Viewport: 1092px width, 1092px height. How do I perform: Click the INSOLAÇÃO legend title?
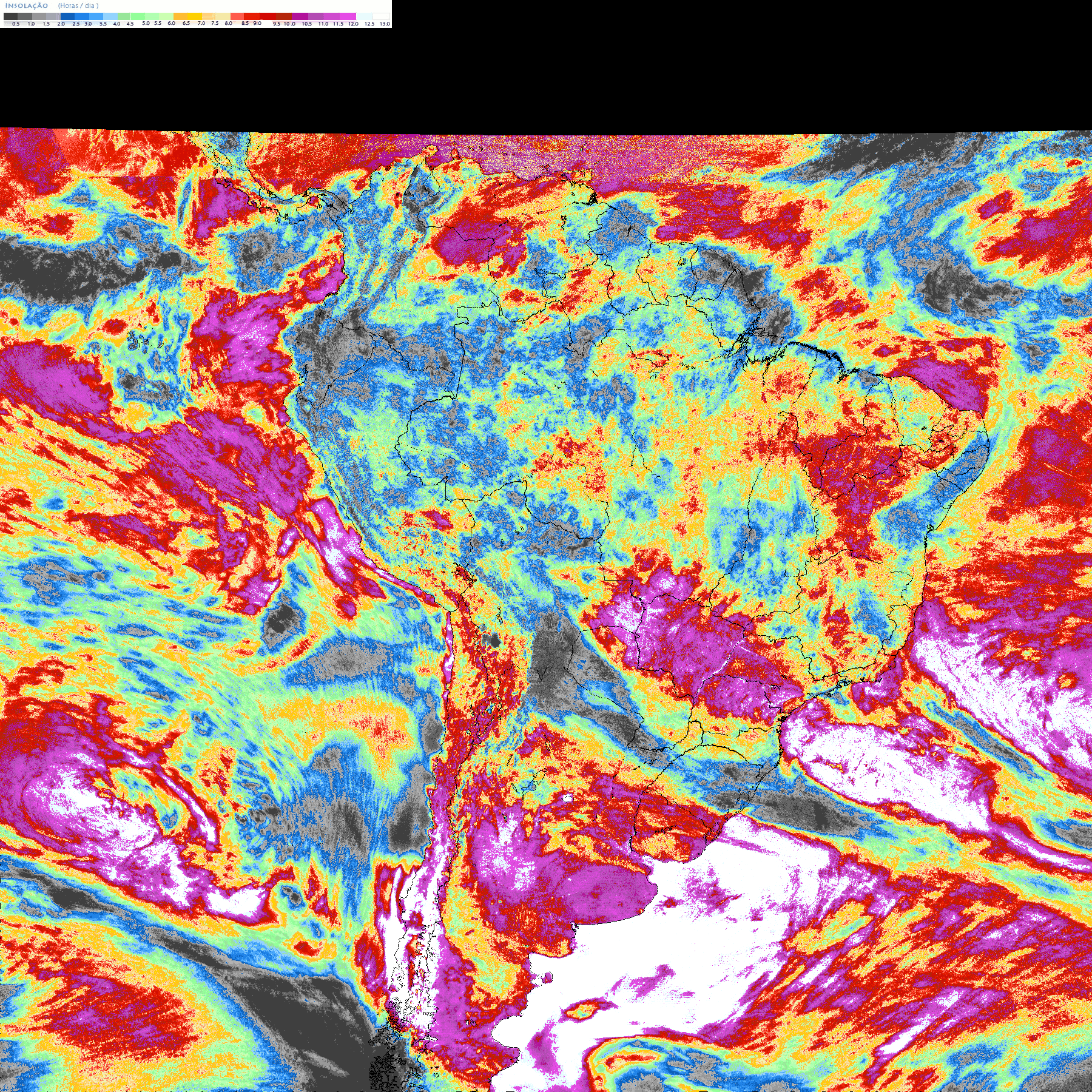click(x=27, y=5)
